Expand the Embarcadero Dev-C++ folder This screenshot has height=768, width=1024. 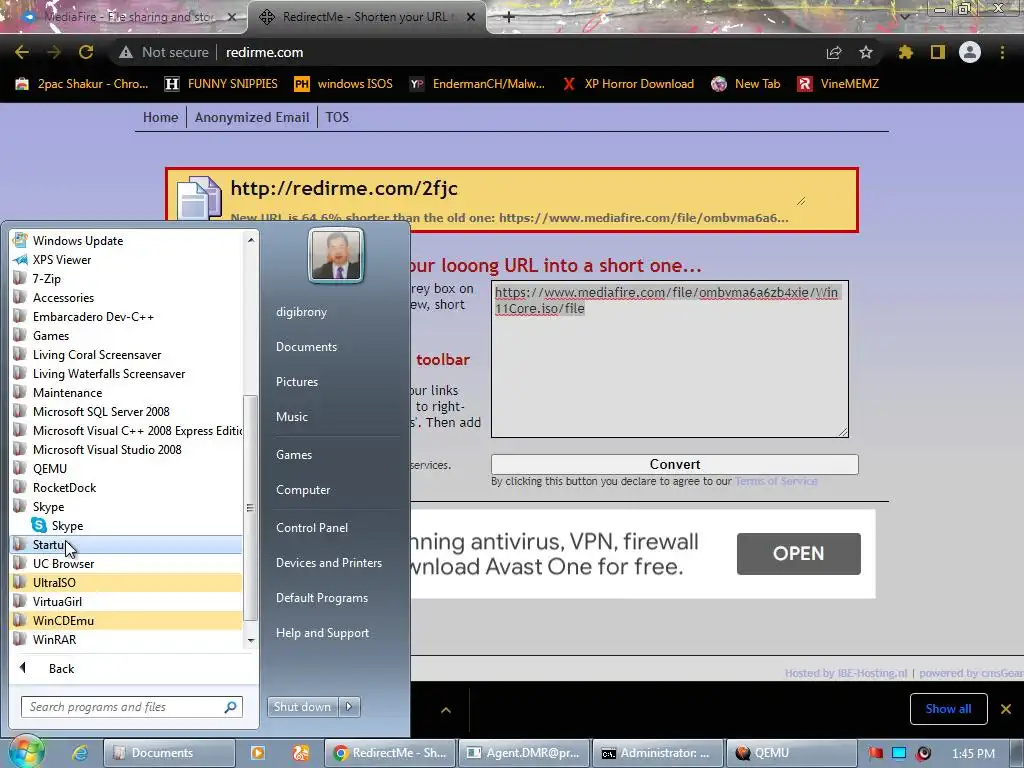click(127, 316)
